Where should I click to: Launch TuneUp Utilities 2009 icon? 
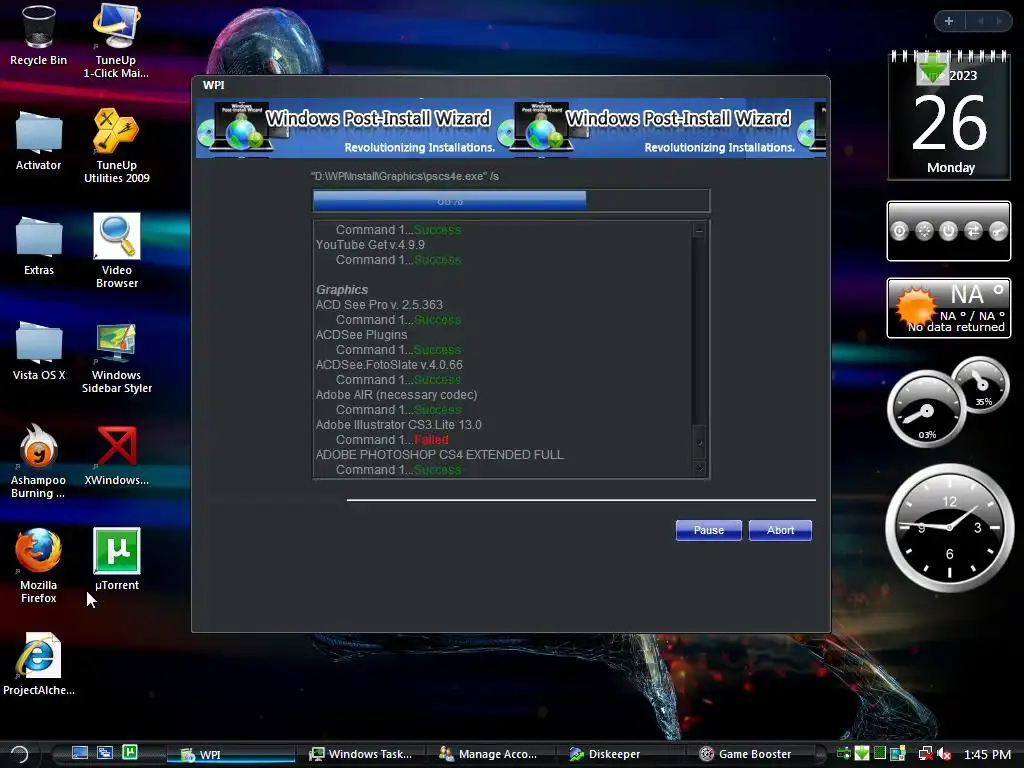(116, 146)
